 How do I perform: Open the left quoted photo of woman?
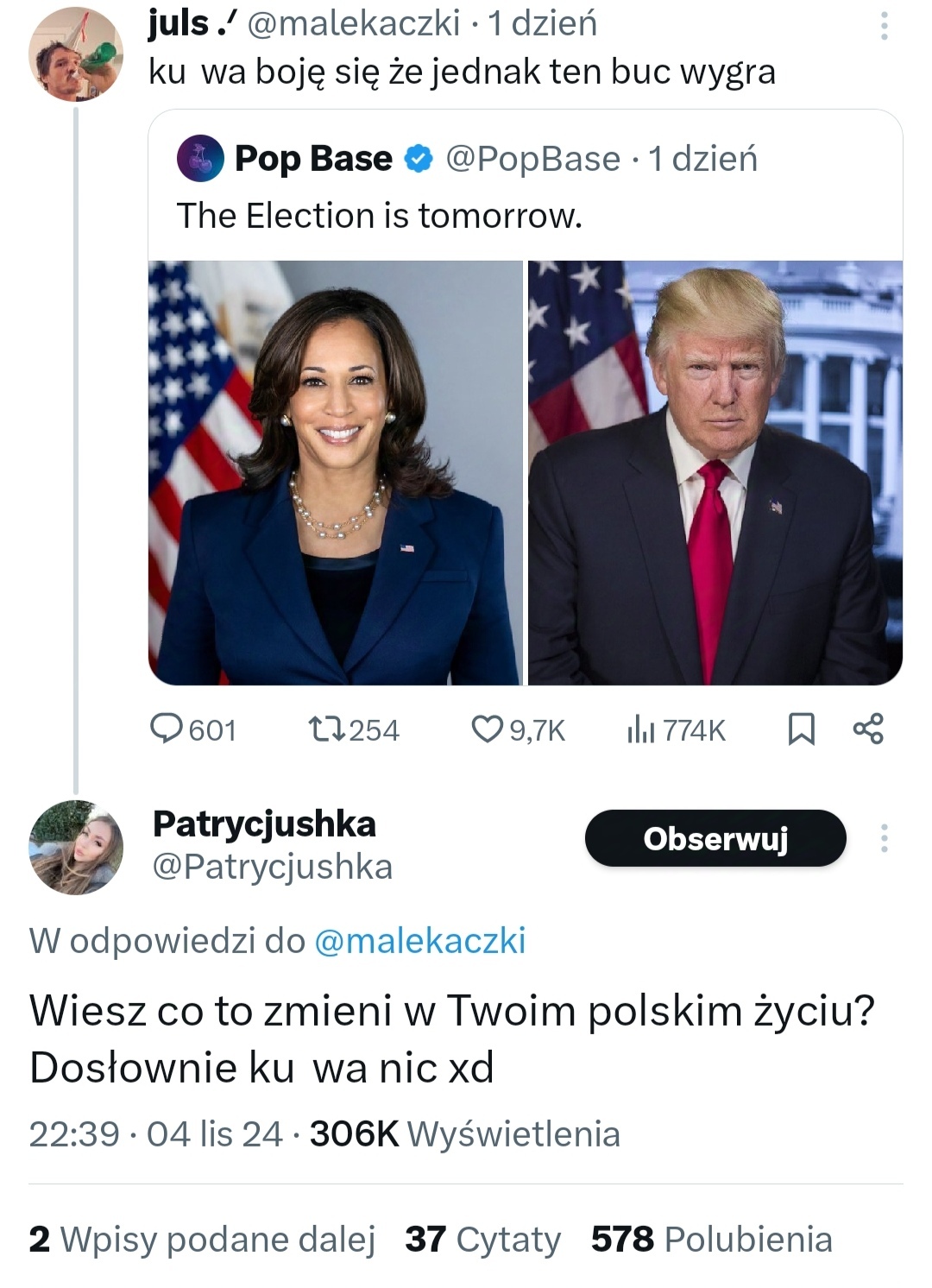pyautogui.click(x=336, y=473)
